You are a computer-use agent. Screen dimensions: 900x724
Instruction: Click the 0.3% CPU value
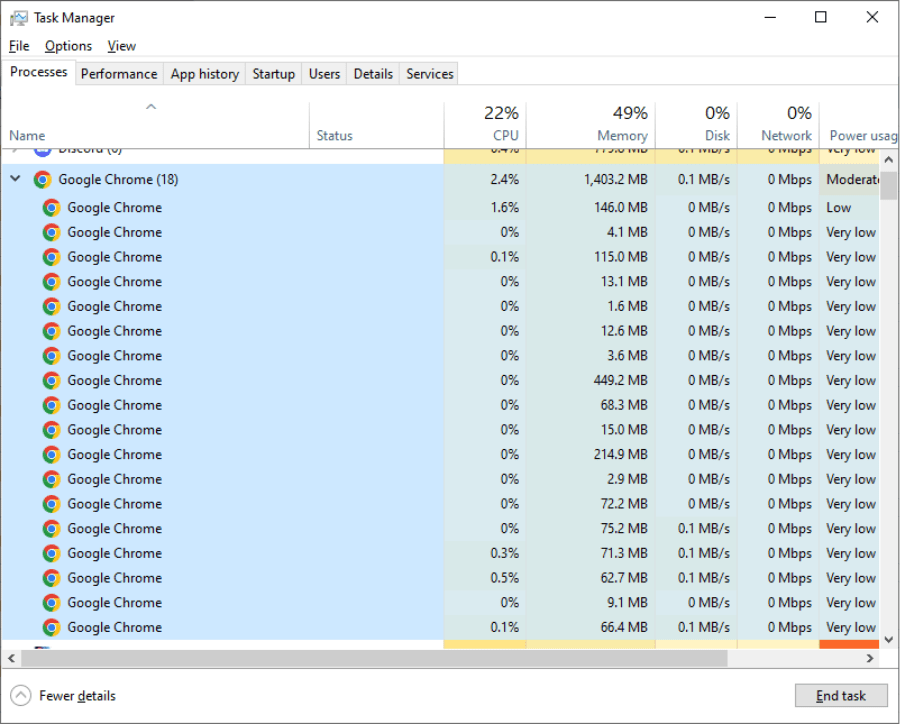click(x=505, y=553)
